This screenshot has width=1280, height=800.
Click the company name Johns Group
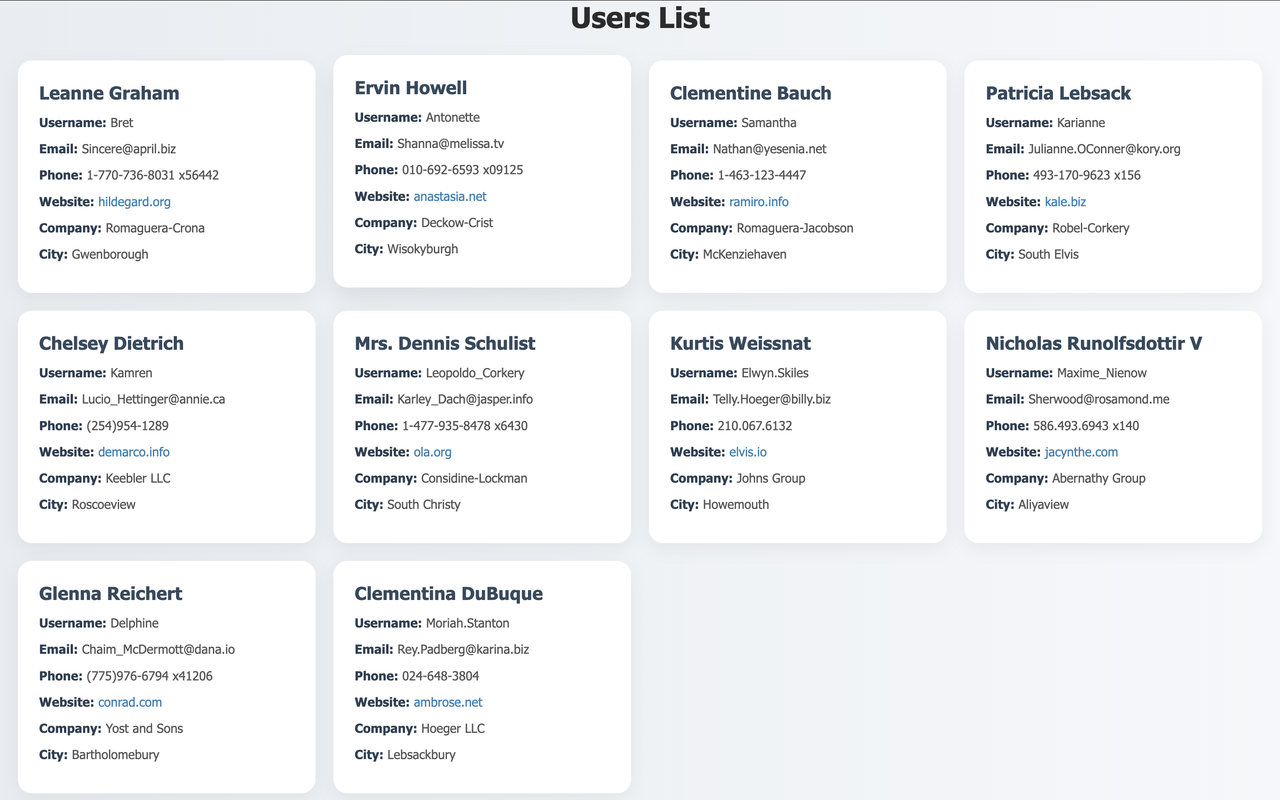pyautogui.click(x=771, y=478)
